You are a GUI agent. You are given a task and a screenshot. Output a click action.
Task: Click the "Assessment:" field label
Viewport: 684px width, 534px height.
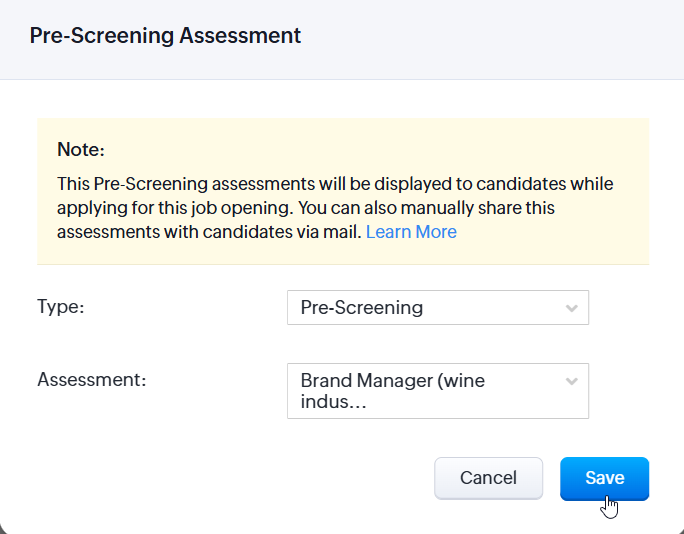(92, 380)
